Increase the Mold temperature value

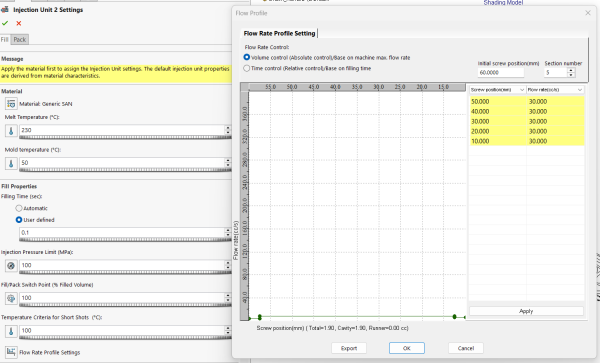point(228,160)
